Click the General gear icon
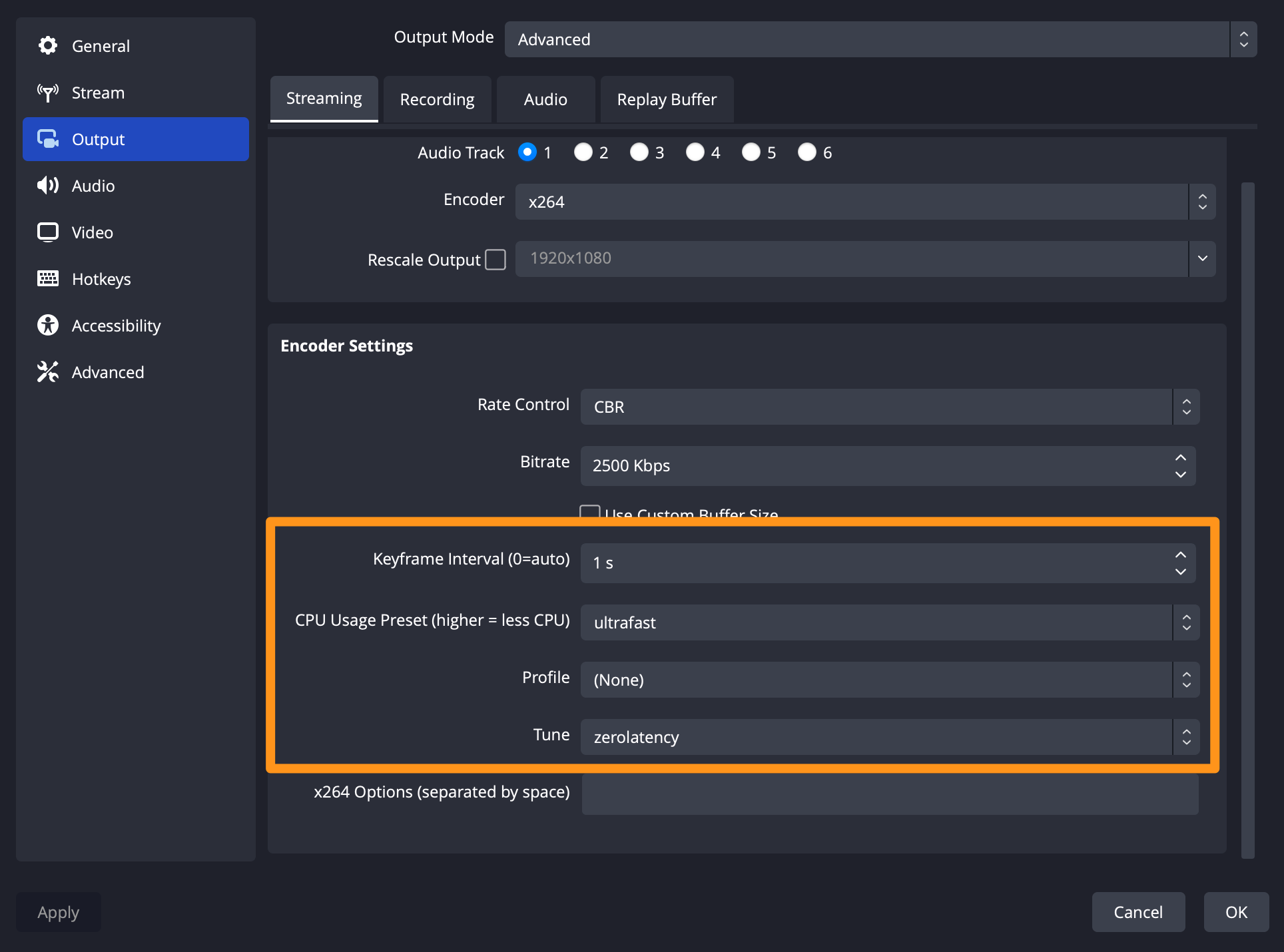 48,46
